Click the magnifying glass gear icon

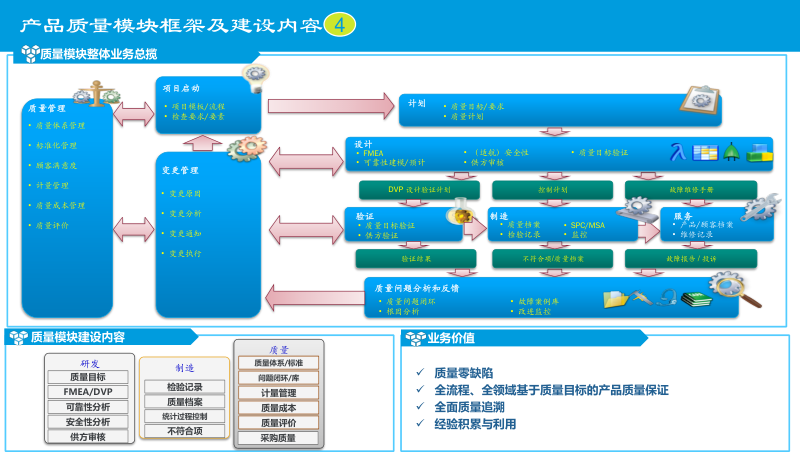[x=735, y=289]
